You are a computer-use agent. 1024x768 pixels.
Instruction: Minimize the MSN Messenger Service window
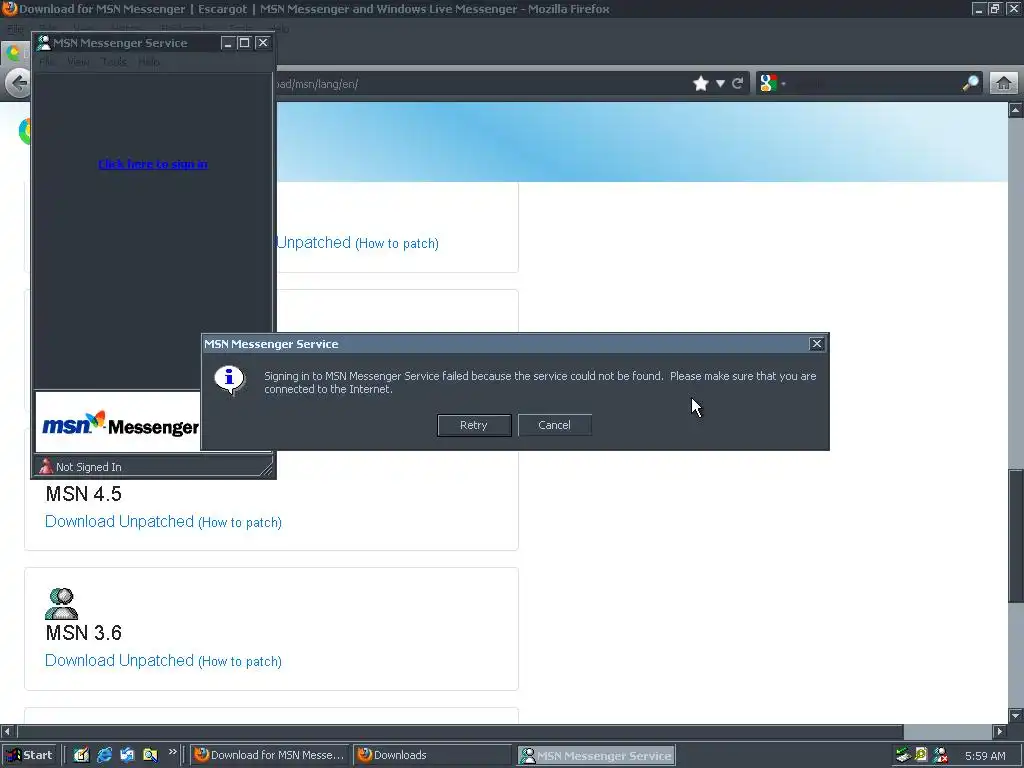(227, 43)
